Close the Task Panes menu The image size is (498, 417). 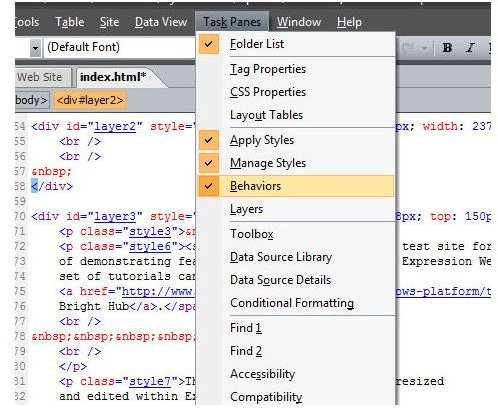232,22
